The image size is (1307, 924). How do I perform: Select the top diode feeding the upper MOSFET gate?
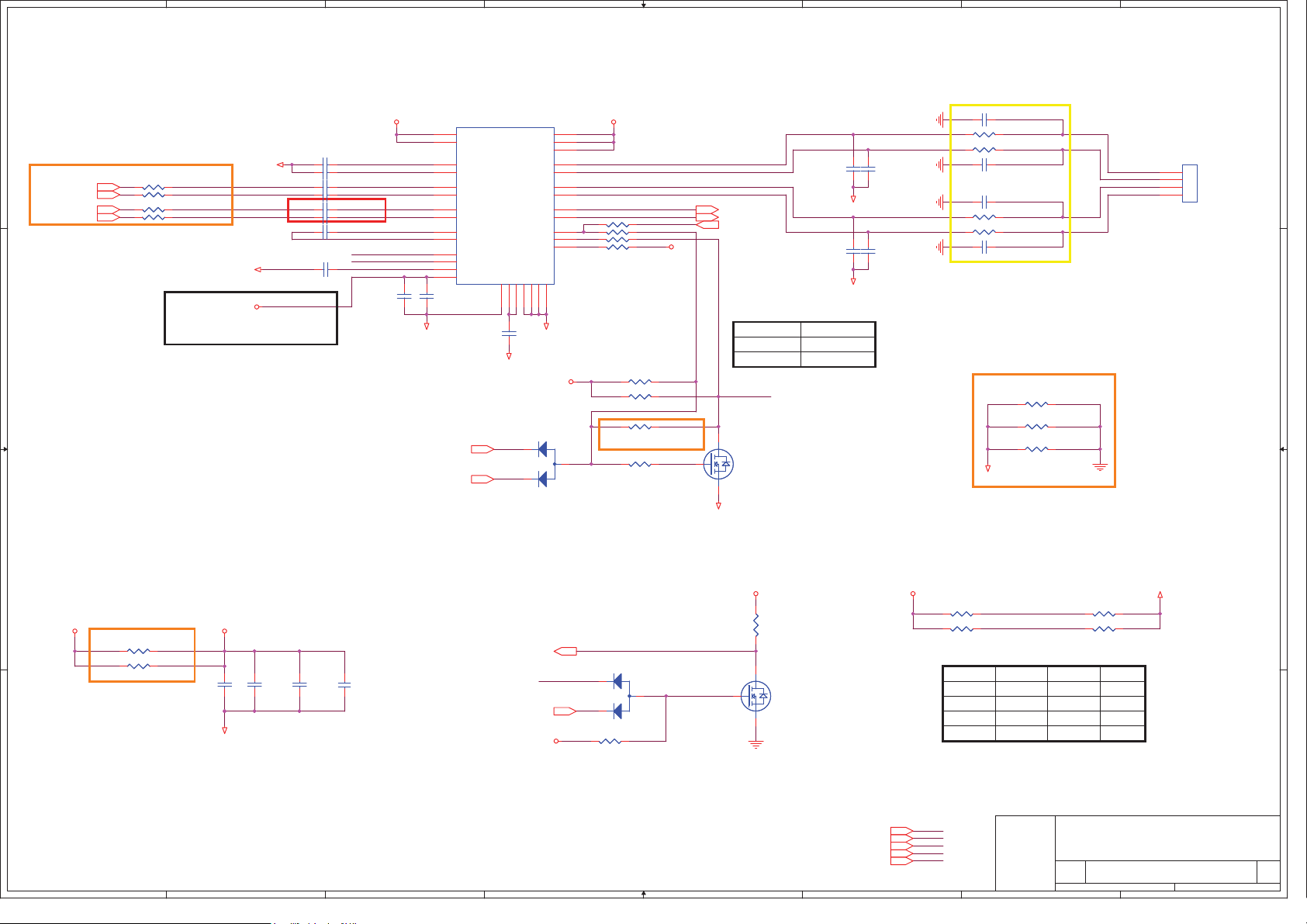pyautogui.click(x=542, y=449)
